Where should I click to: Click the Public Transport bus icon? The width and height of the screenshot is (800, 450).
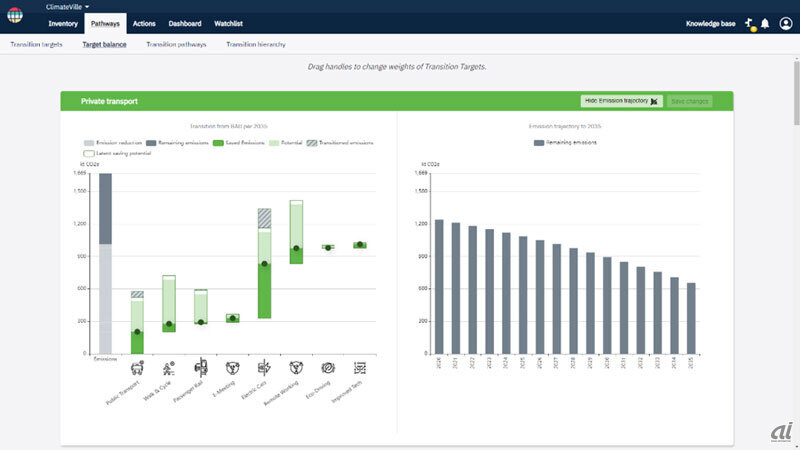[137, 367]
